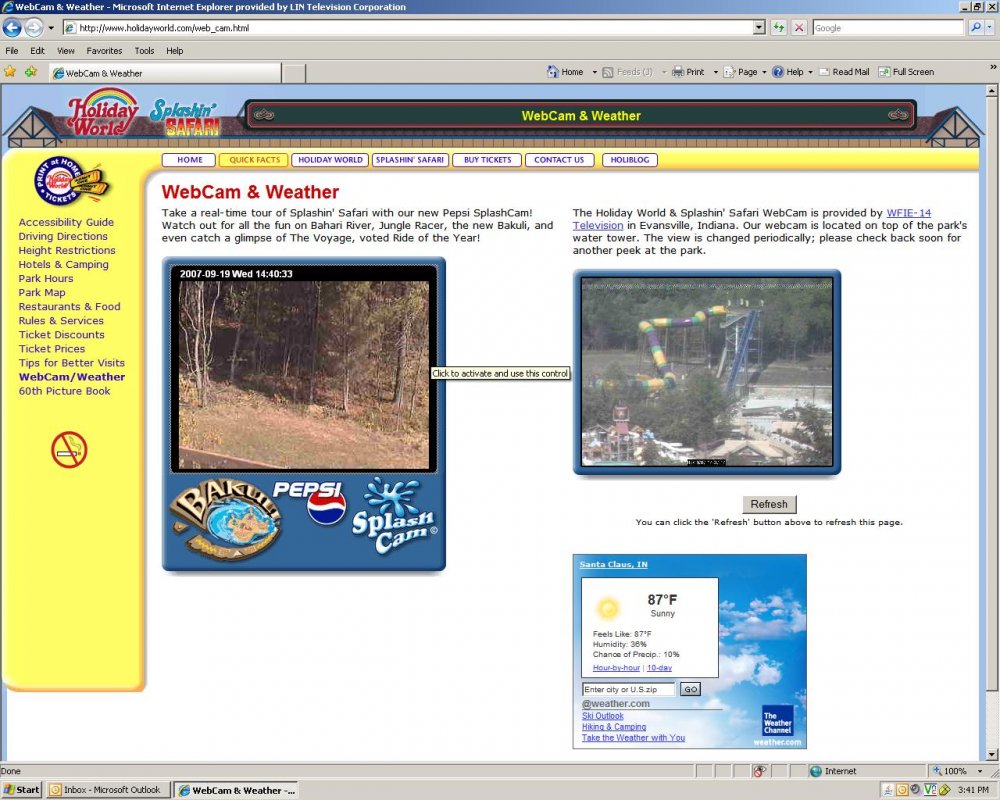Open the Favorites menu in the menu bar
The width and height of the screenshot is (1000, 800).
[x=104, y=50]
